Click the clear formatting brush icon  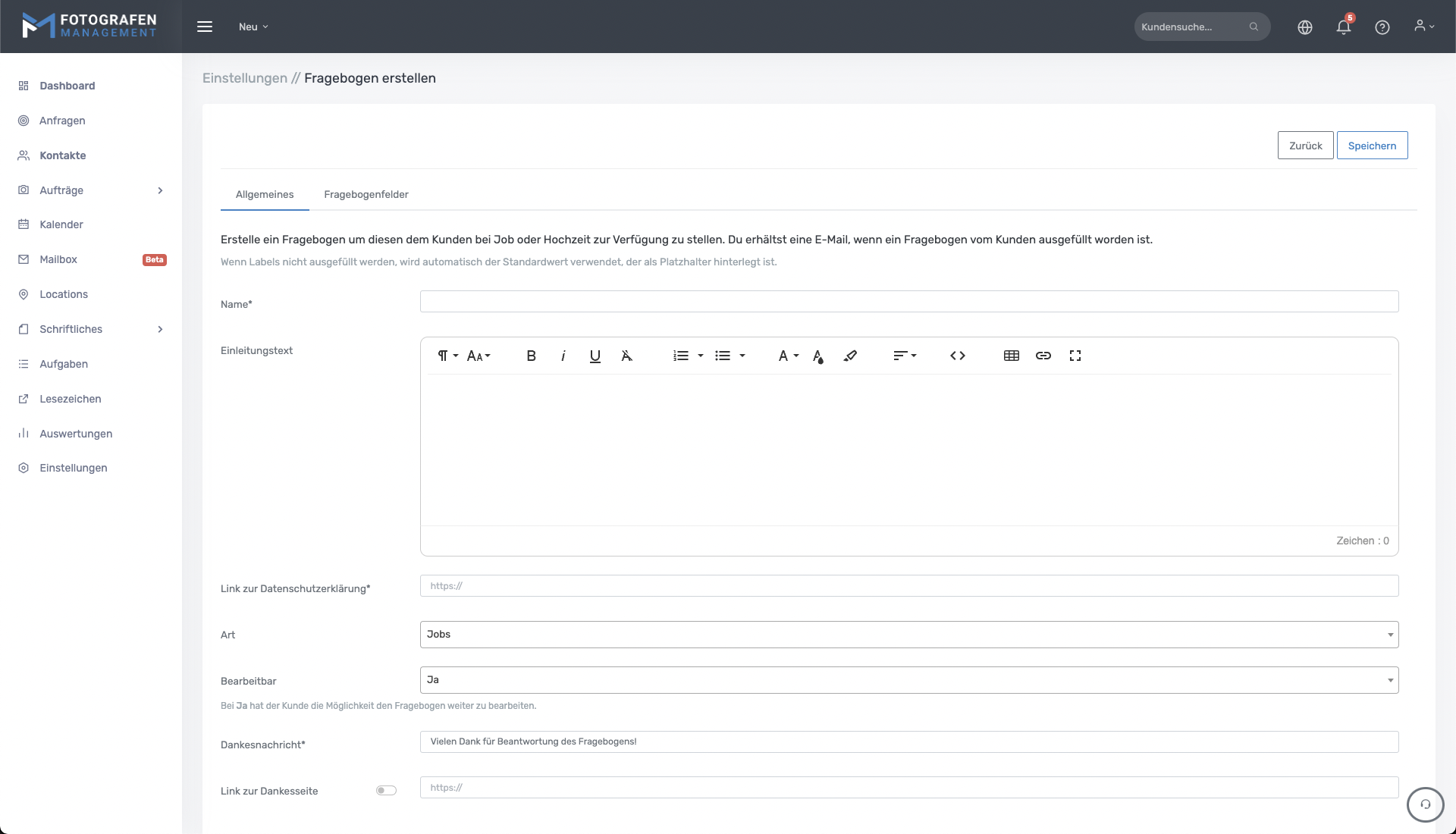(850, 356)
